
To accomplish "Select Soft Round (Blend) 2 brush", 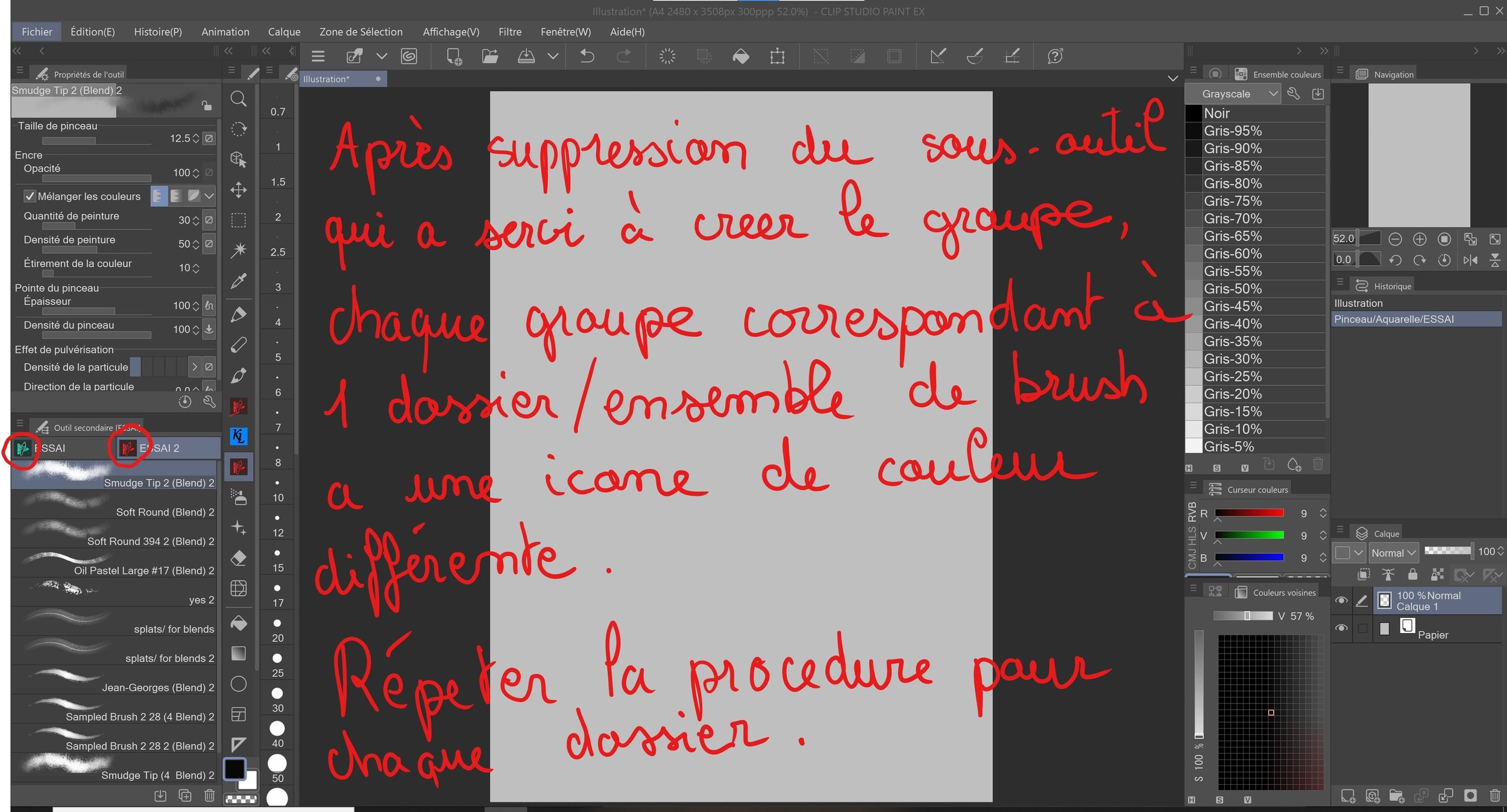I will 115,505.
